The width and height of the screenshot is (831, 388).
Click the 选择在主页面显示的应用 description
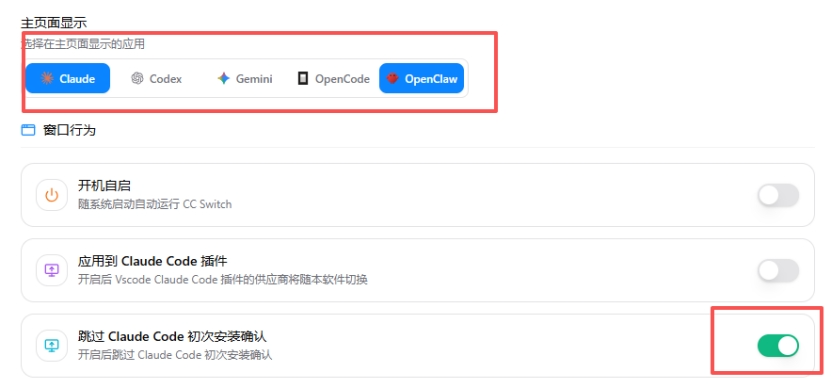pos(83,44)
